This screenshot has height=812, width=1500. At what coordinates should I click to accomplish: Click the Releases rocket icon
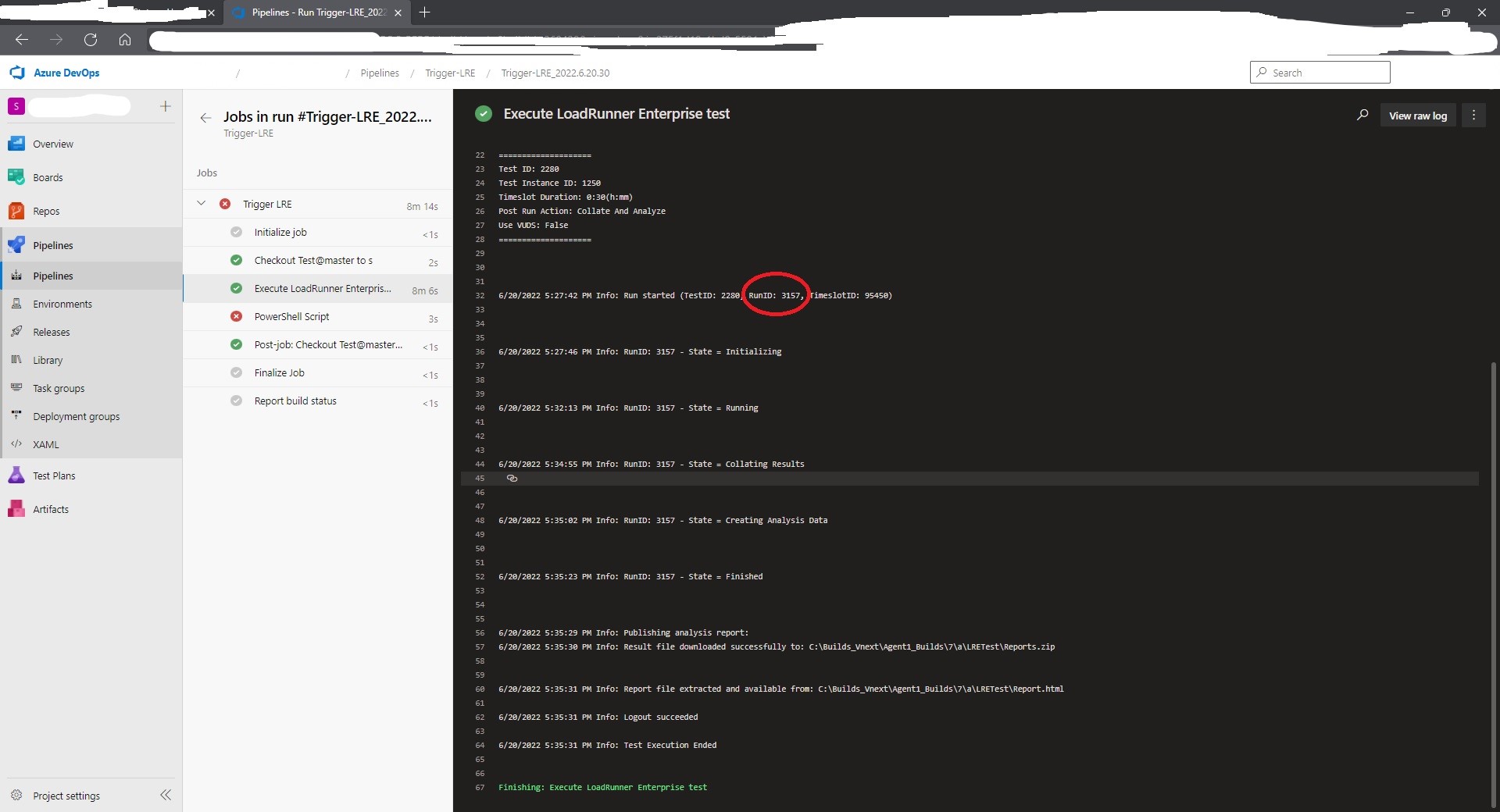pyautogui.click(x=16, y=332)
